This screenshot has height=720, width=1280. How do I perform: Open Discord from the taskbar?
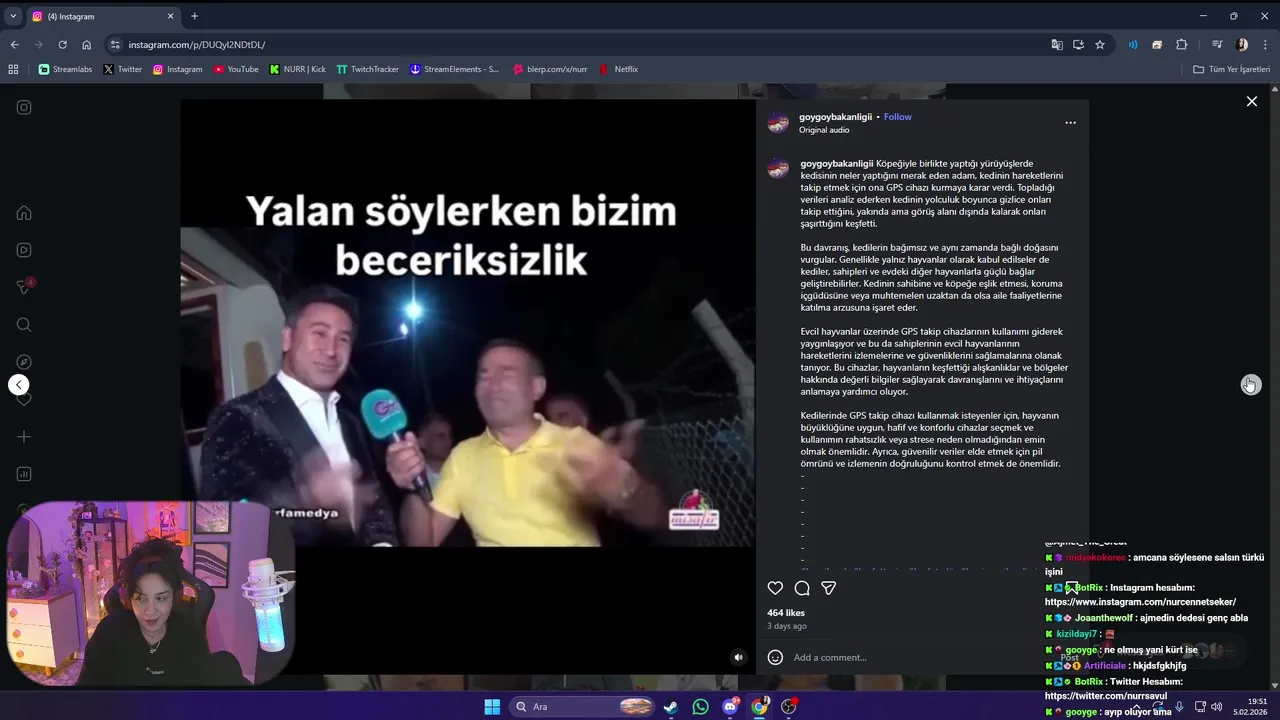click(731, 707)
